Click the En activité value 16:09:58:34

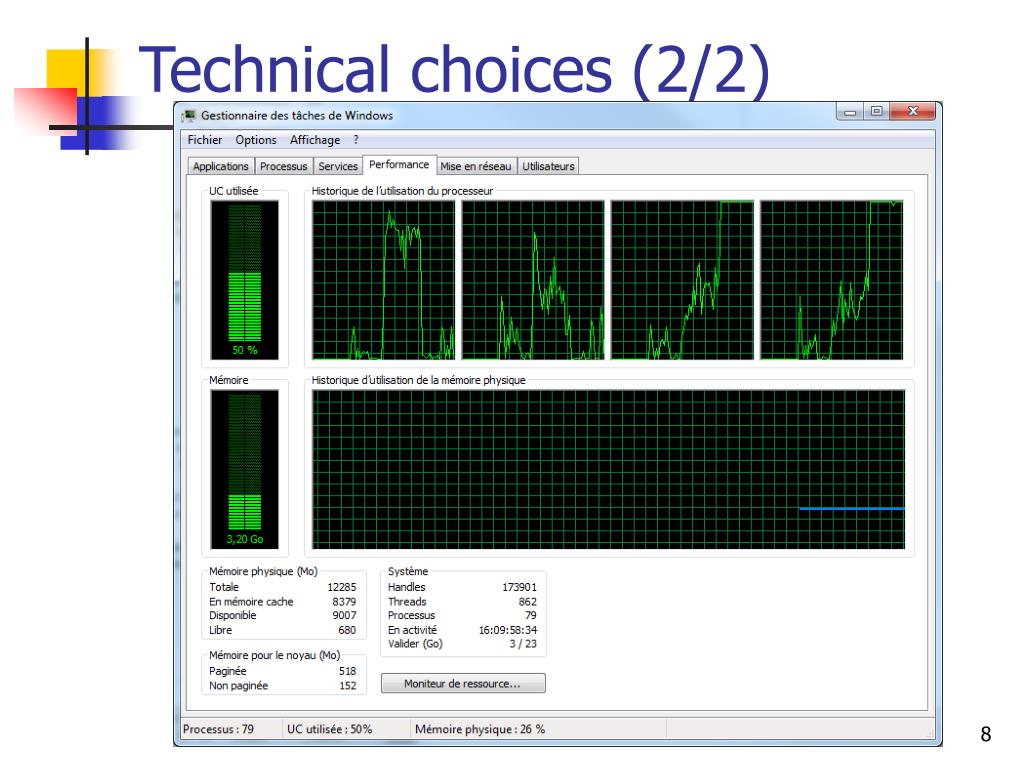coord(508,630)
